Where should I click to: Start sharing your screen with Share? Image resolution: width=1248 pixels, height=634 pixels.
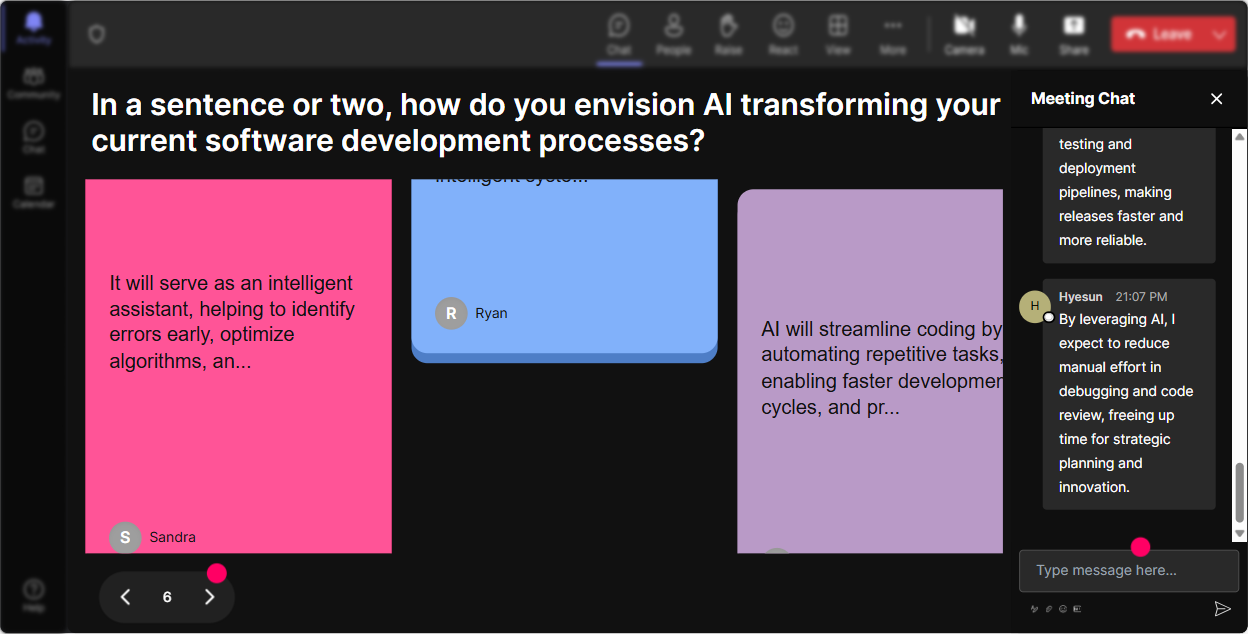(1074, 34)
